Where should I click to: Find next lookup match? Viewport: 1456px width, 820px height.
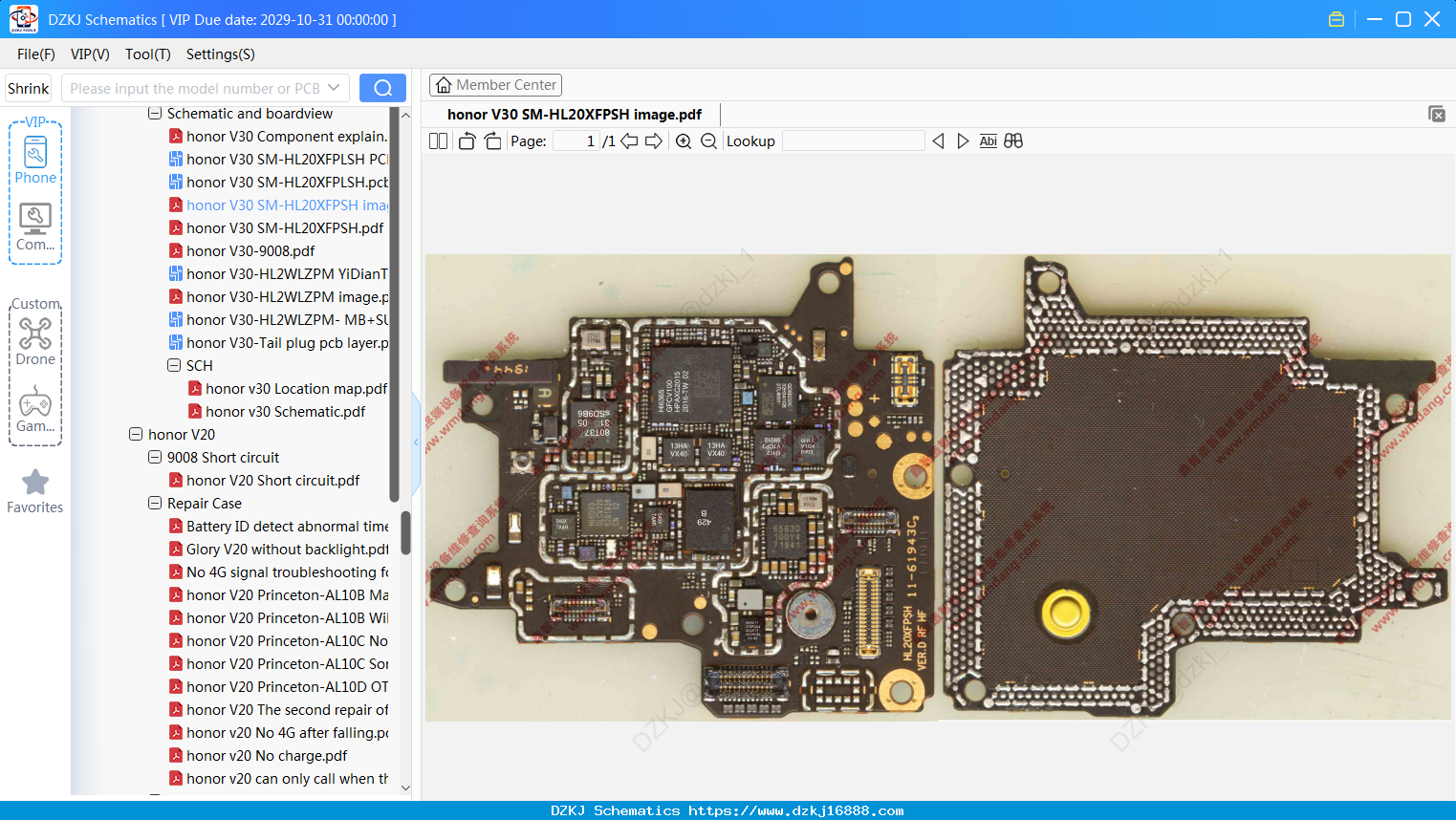point(963,141)
